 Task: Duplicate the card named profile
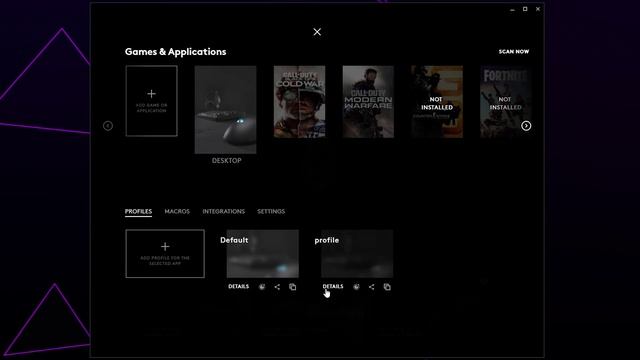[x=387, y=287]
